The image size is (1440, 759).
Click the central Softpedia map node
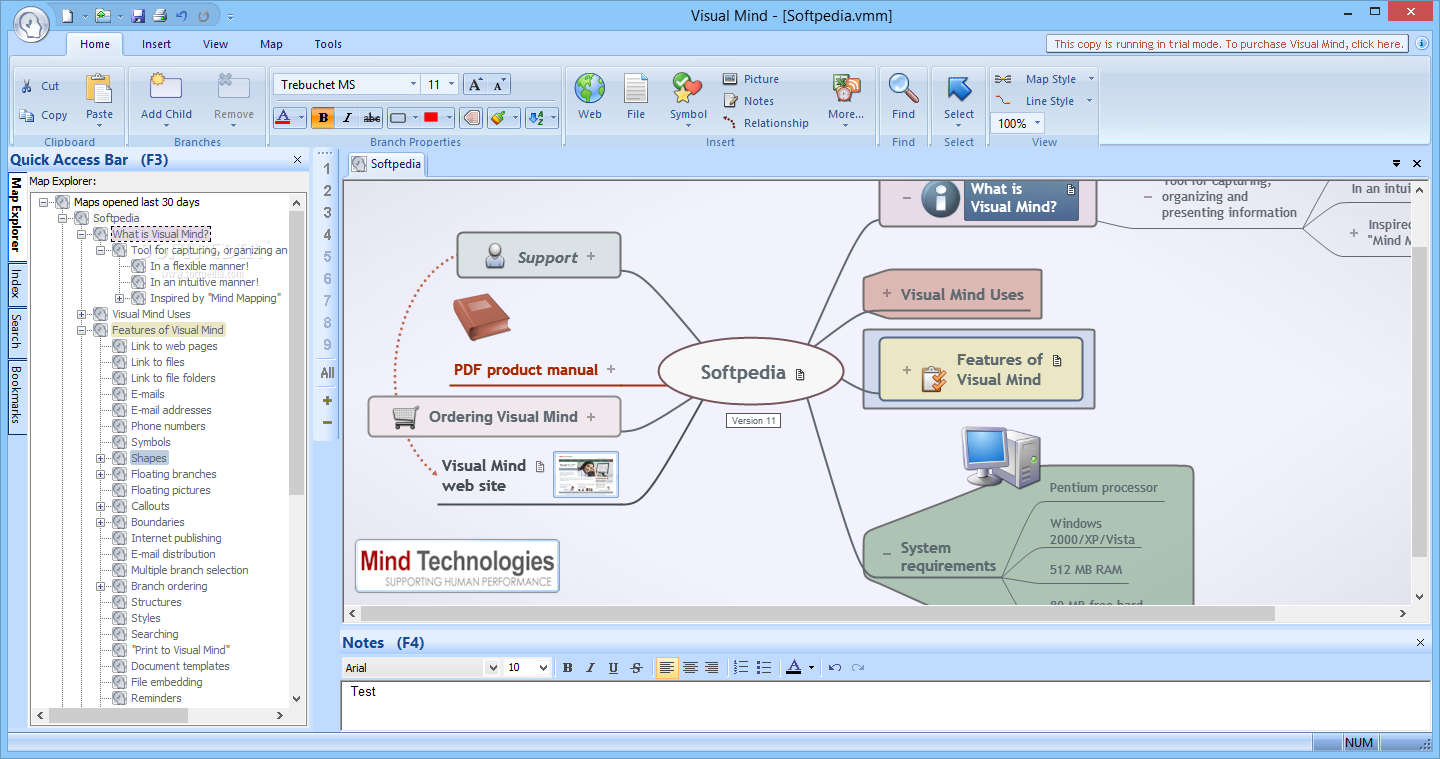(752, 372)
